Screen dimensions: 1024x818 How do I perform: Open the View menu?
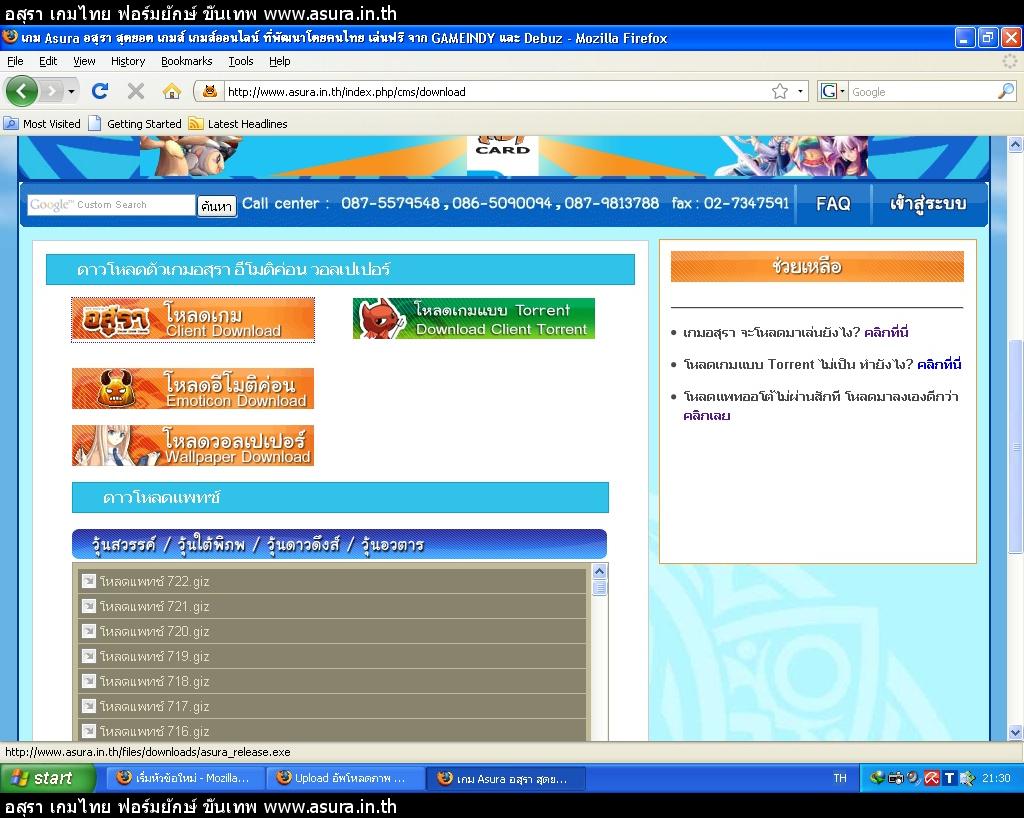[x=84, y=61]
